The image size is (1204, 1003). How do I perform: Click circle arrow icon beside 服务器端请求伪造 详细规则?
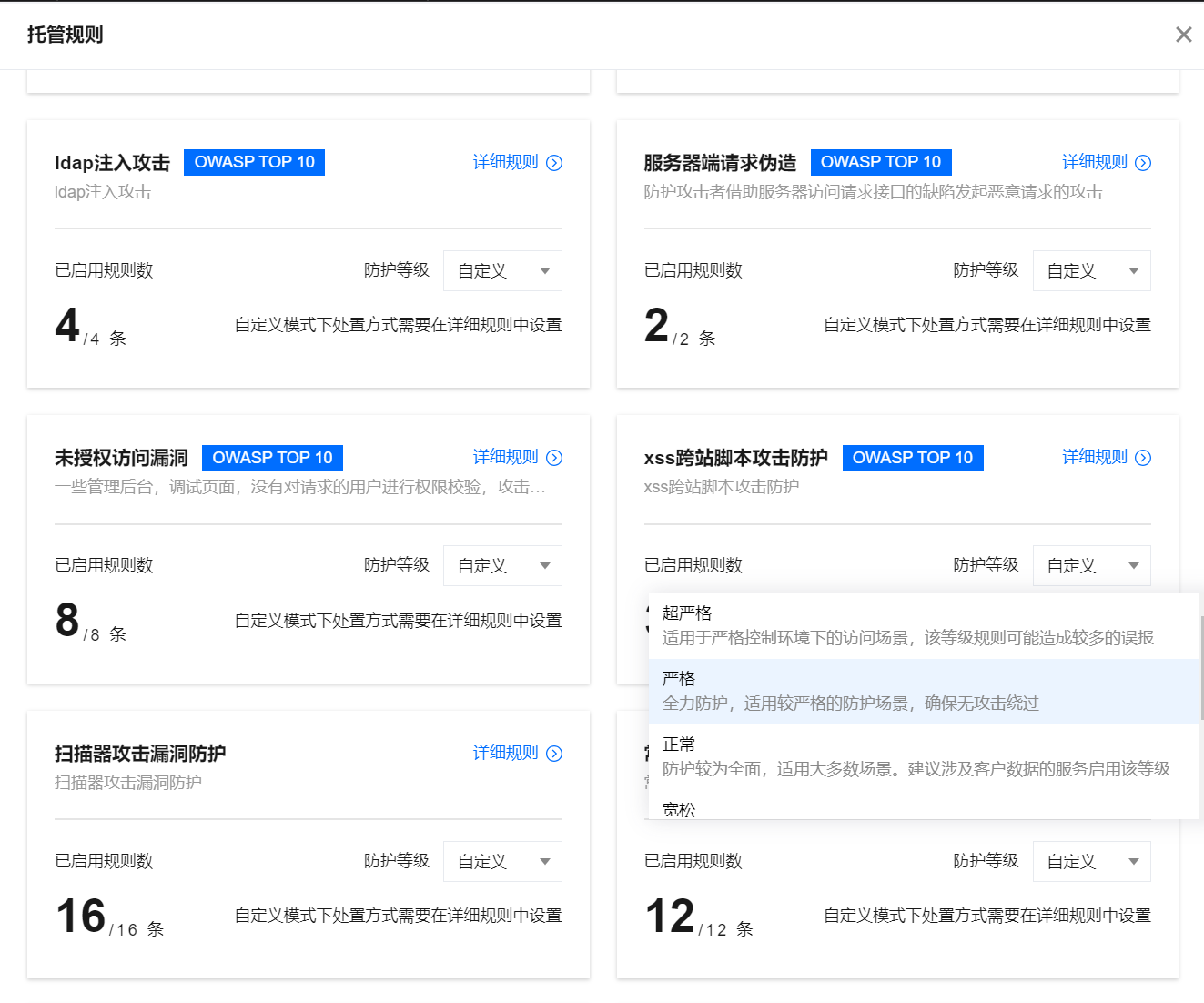click(1144, 163)
